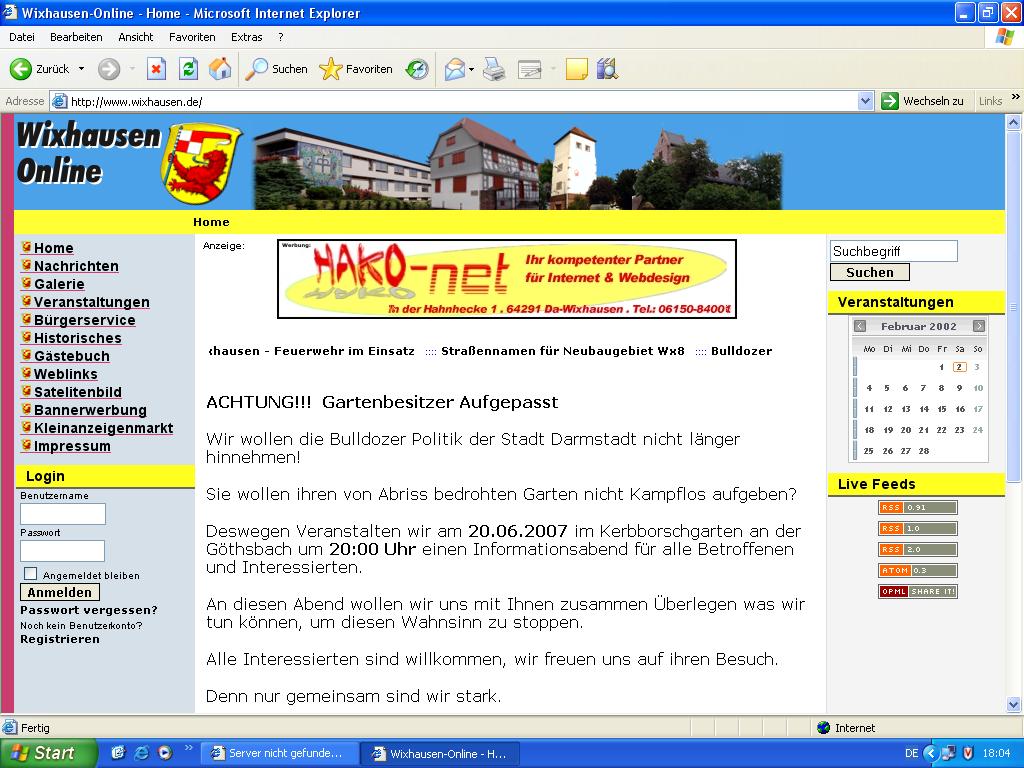
Task: Open the History (Verlauf) toolbar icon
Action: [x=417, y=69]
